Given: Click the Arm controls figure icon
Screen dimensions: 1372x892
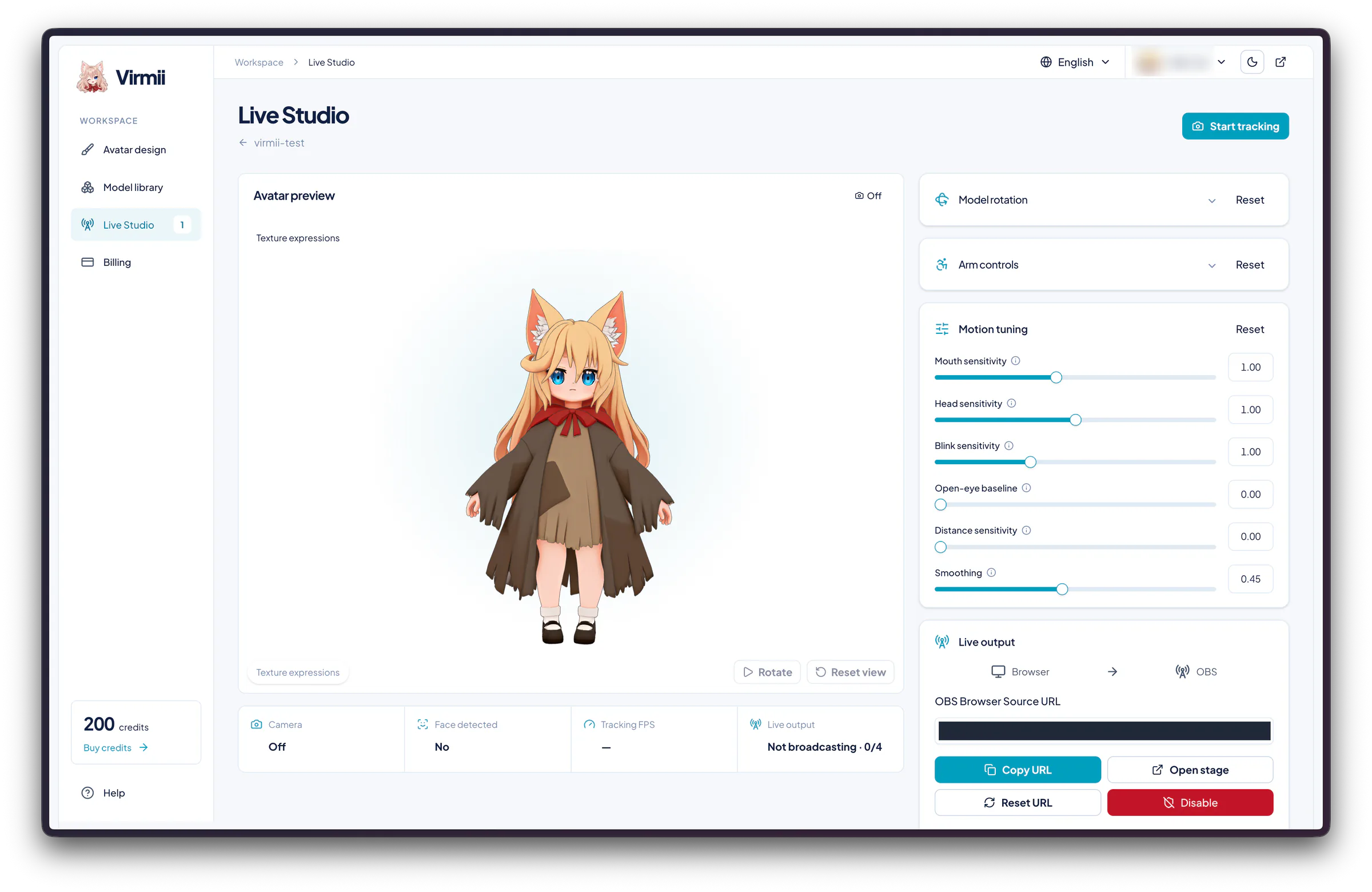Looking at the screenshot, I should [x=942, y=265].
